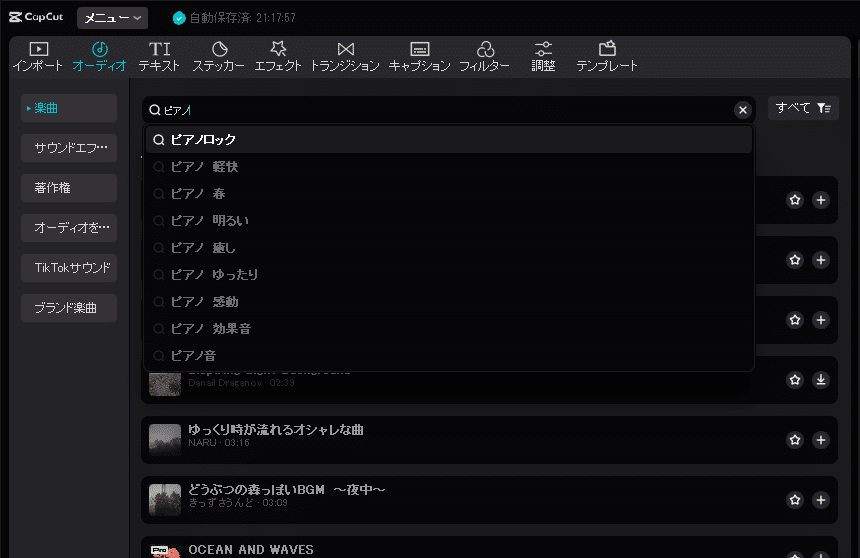Select the サウンドエフ… sidebar category

coord(69,148)
